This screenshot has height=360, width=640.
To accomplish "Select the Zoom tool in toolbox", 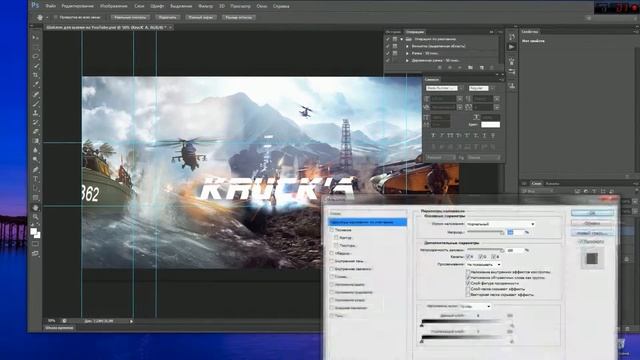I will [36, 217].
